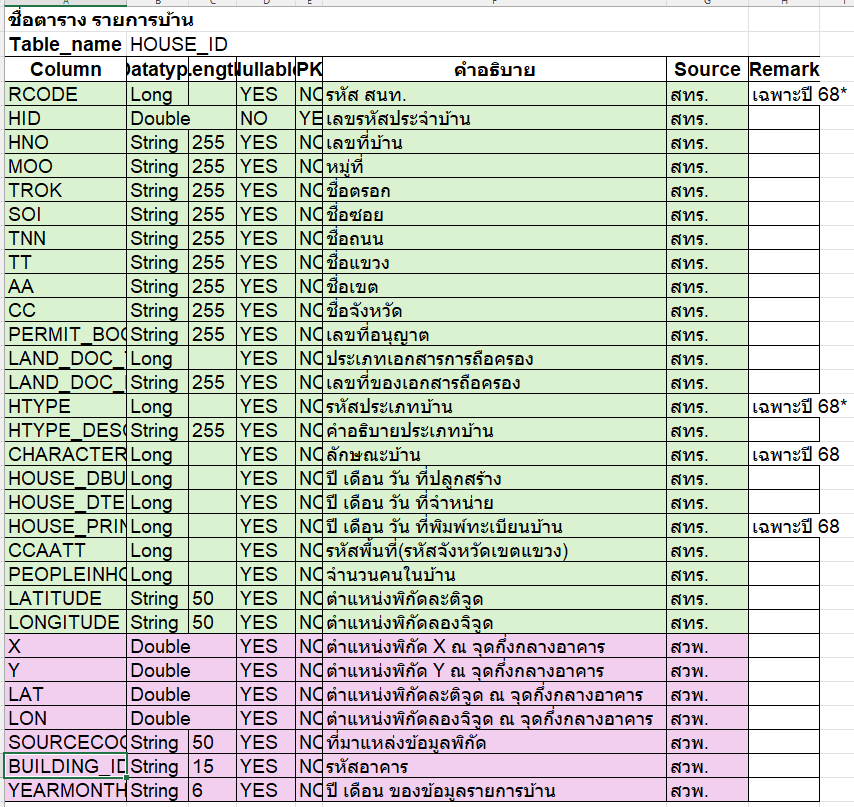Click the length '6' in the YEARMONTH row
The image size is (854, 807).
tap(212, 790)
